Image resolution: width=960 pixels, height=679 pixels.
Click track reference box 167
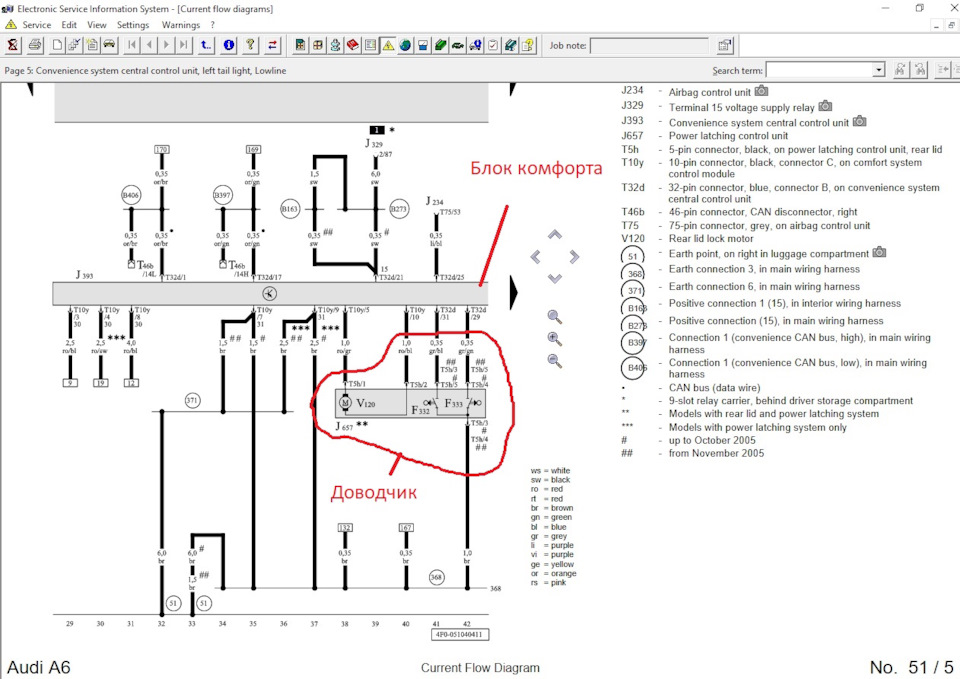406,527
